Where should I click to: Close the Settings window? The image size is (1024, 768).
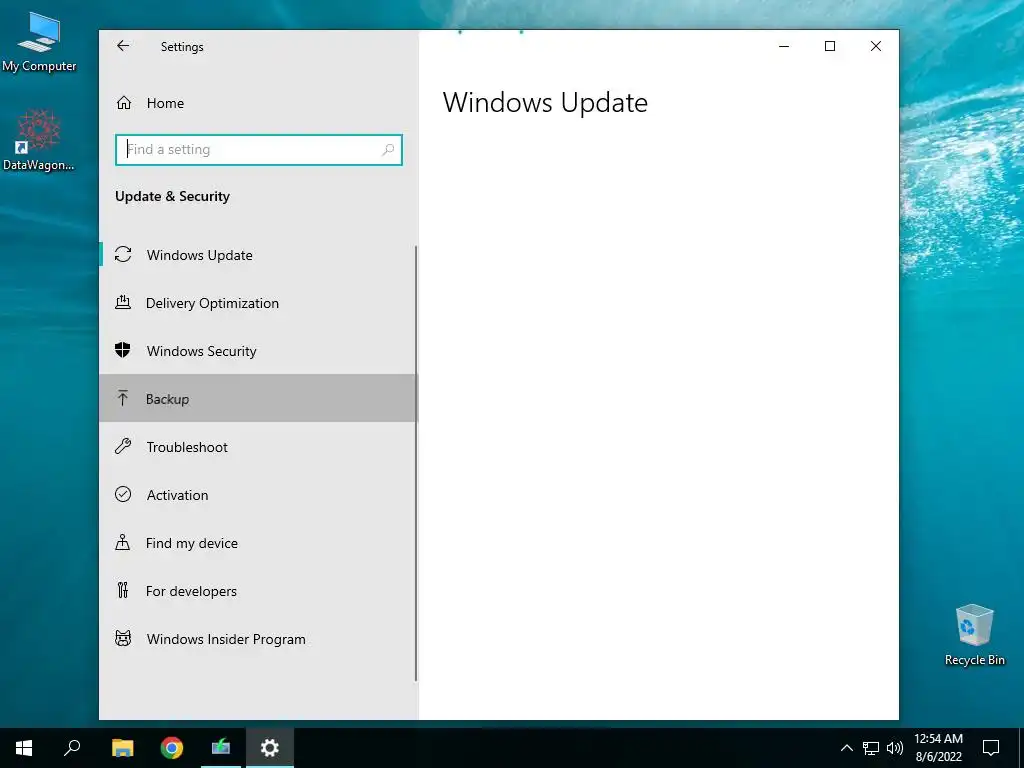[876, 46]
